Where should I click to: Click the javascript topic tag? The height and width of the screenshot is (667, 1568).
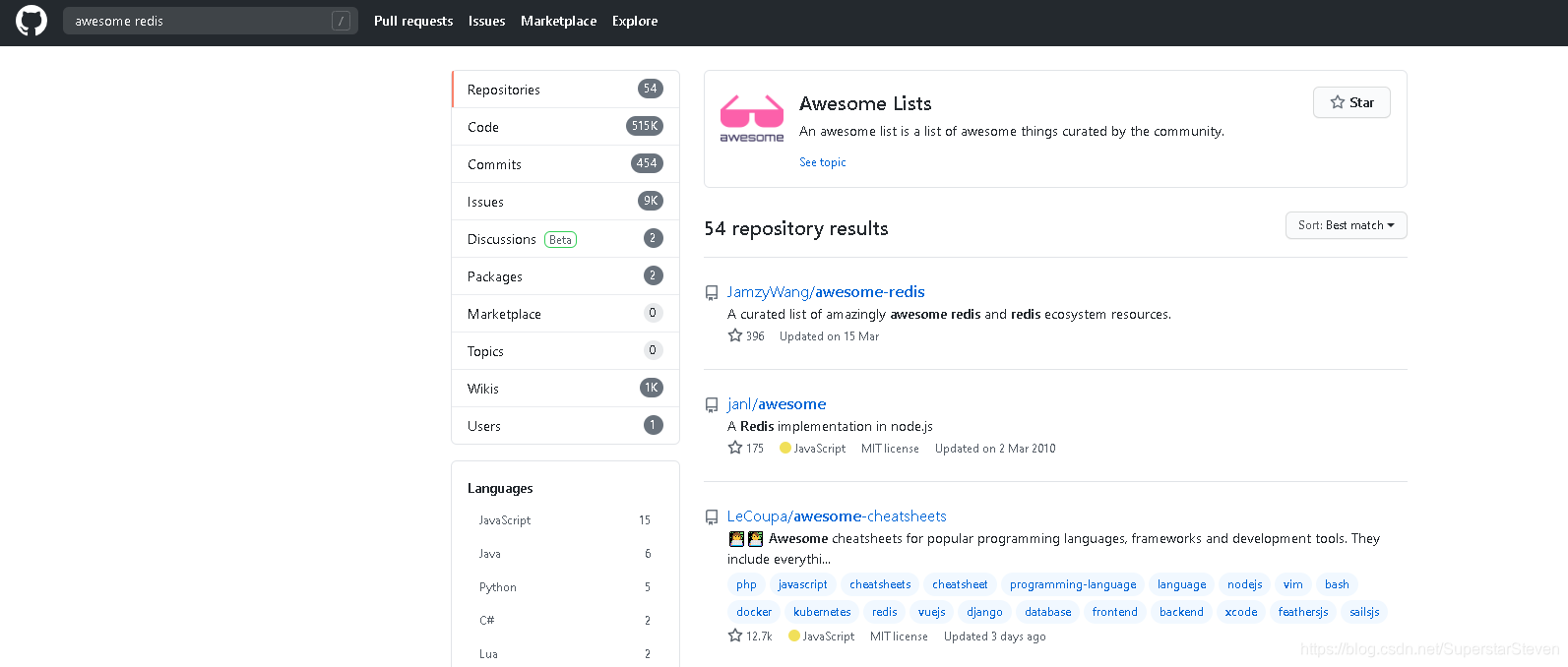803,584
